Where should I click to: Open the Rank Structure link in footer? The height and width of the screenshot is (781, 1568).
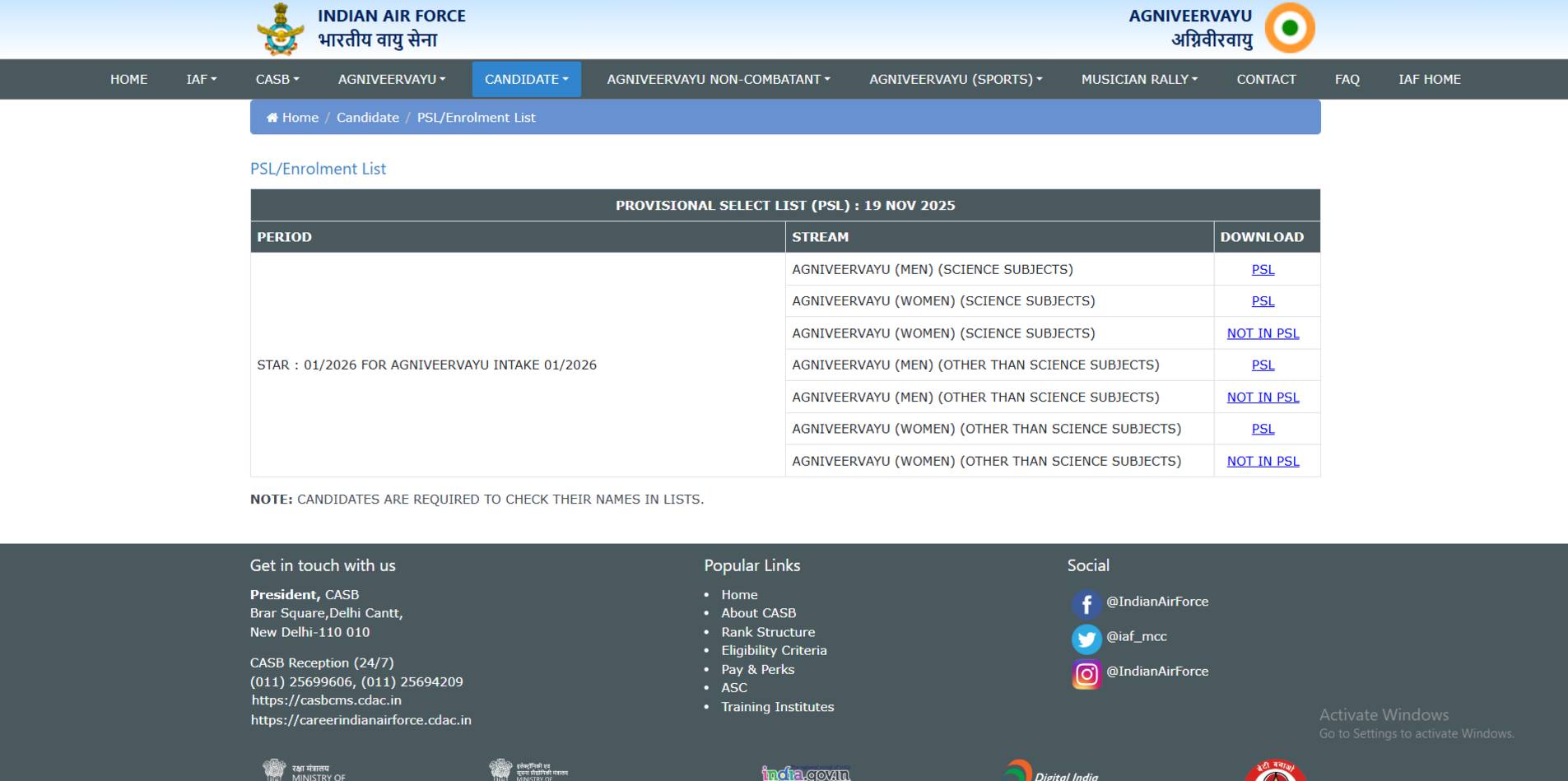click(767, 632)
